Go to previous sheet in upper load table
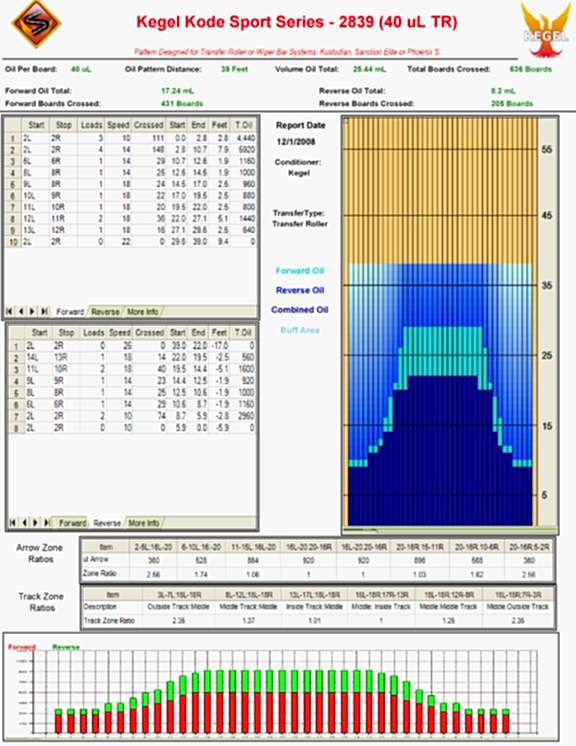The height and width of the screenshot is (746, 576). (x=21, y=311)
